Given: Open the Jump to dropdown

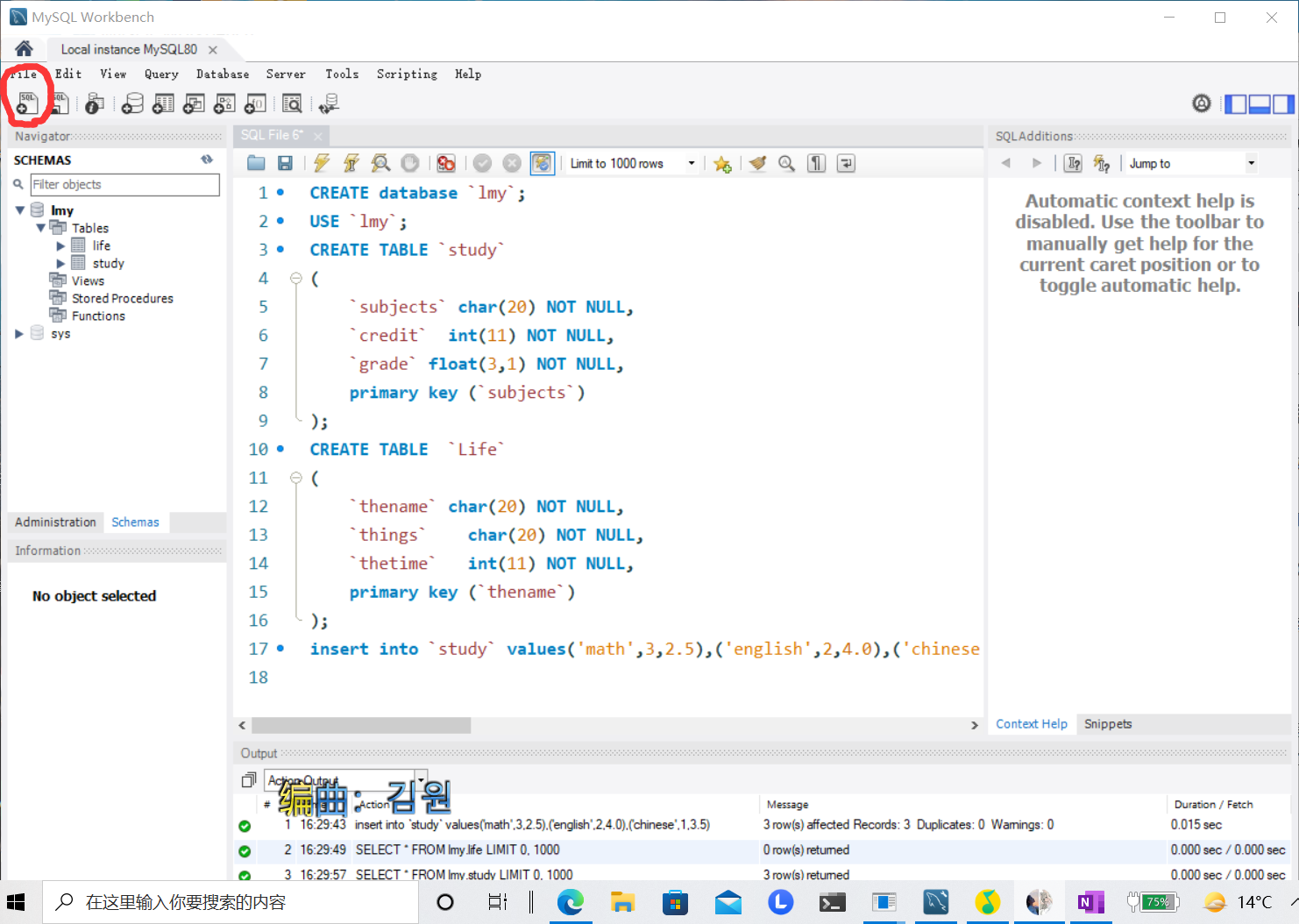Looking at the screenshot, I should (x=1251, y=163).
